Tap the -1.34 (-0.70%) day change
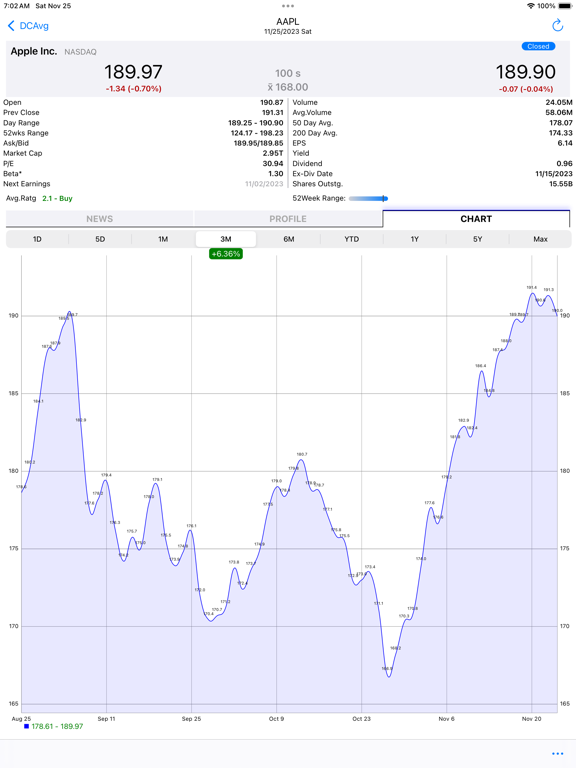This screenshot has width=576, height=768. [x=133, y=89]
